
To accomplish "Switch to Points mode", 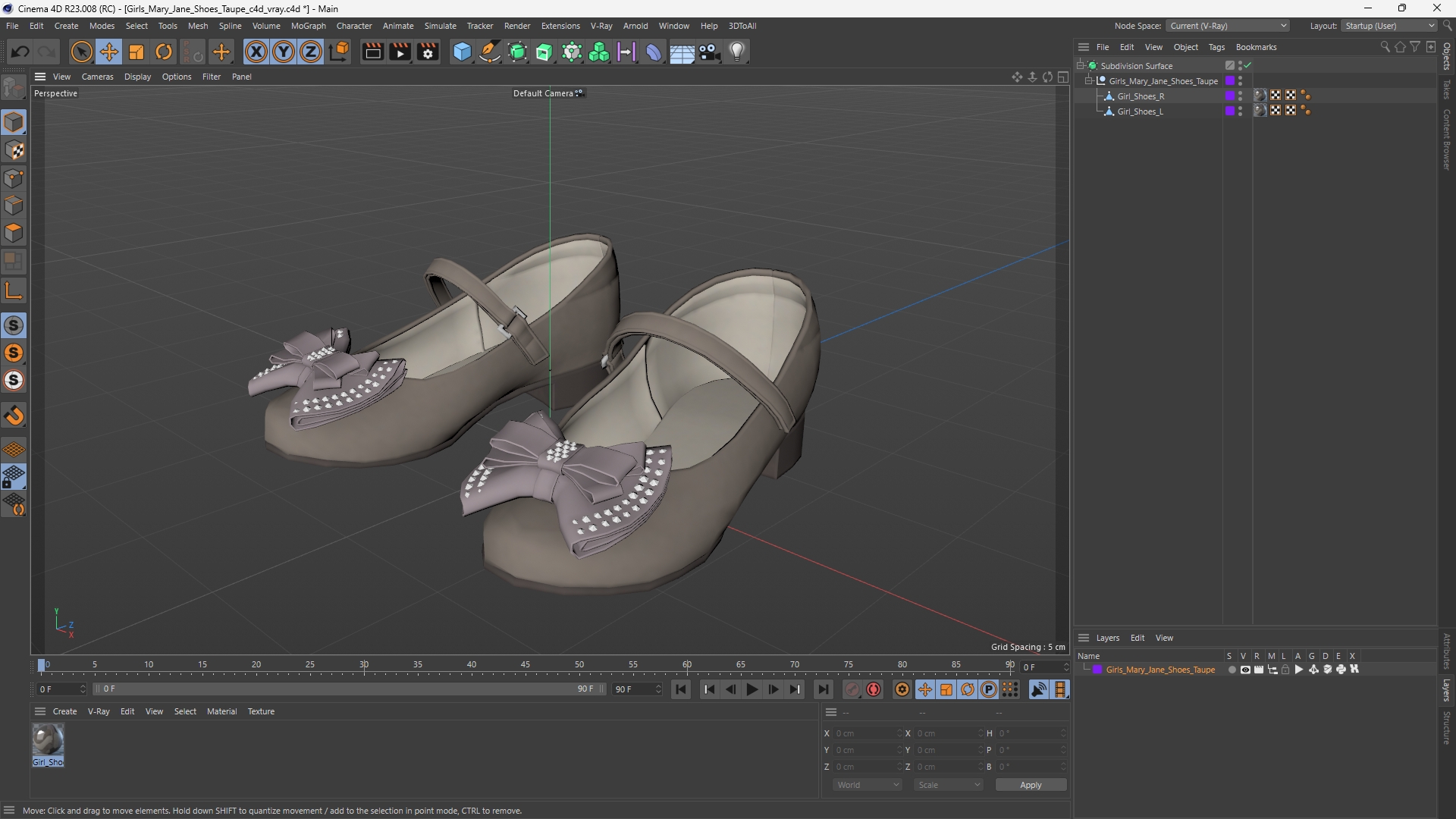I will pos(14,178).
